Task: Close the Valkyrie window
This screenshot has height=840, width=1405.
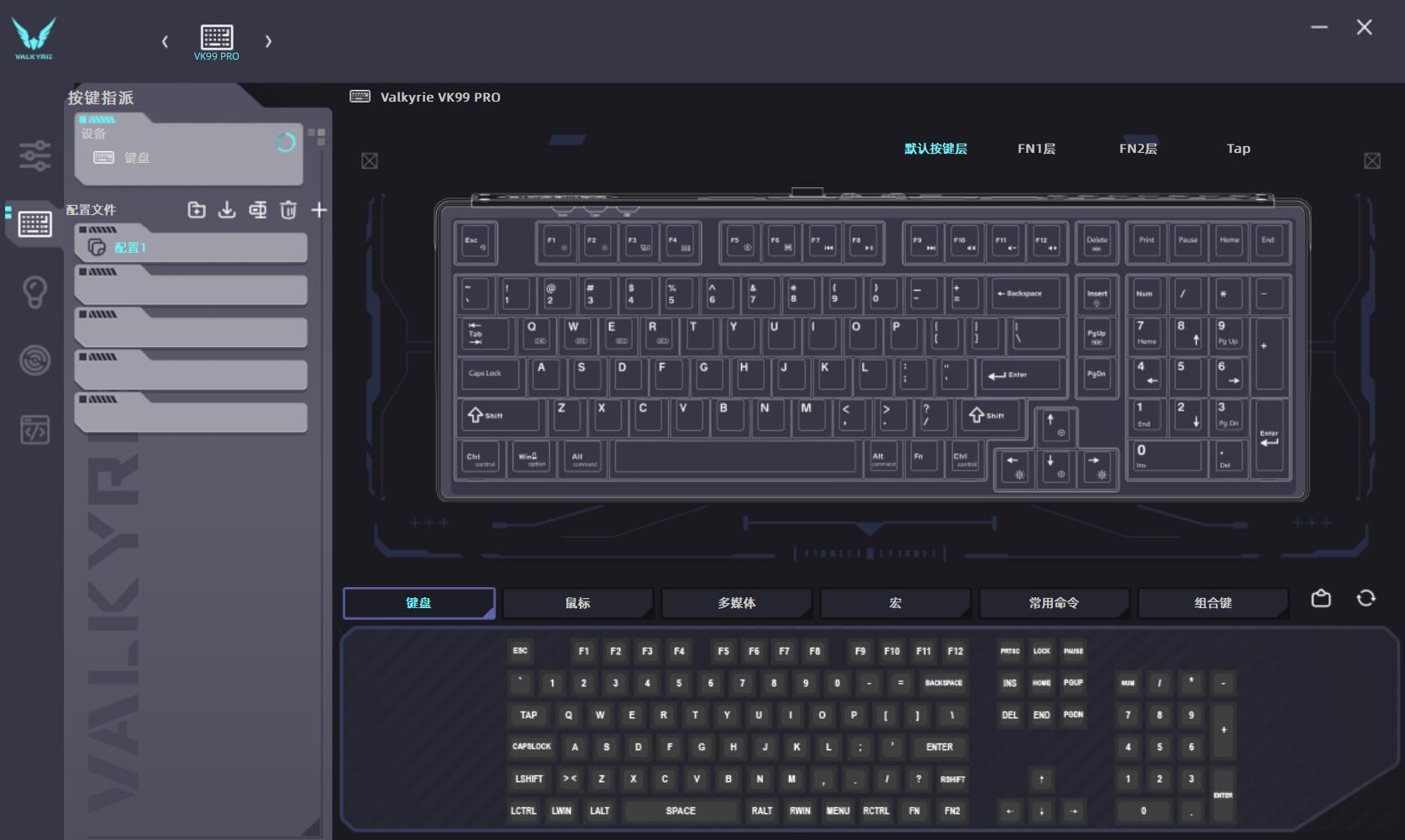Action: pyautogui.click(x=1365, y=27)
